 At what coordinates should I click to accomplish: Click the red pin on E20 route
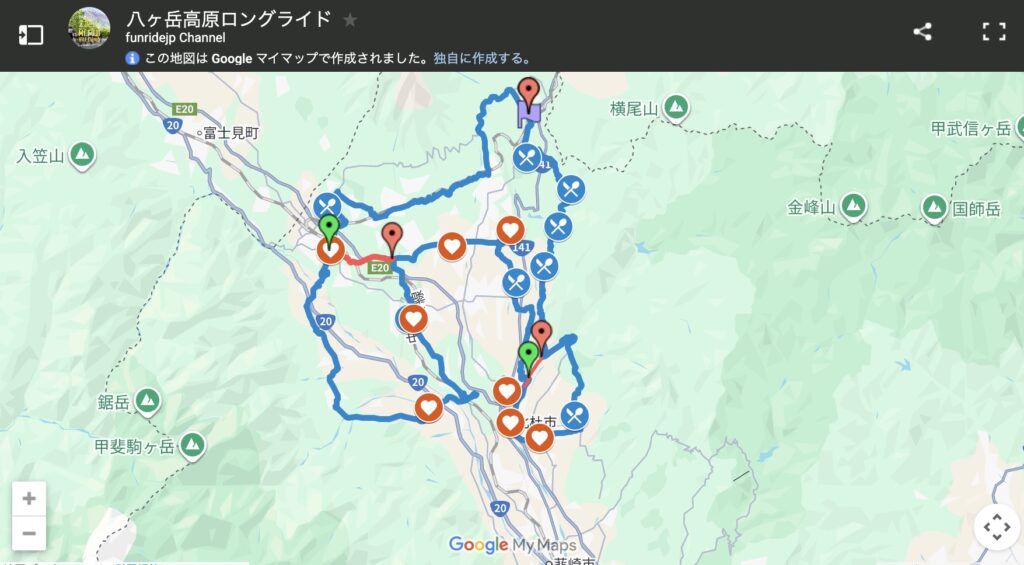tap(392, 240)
